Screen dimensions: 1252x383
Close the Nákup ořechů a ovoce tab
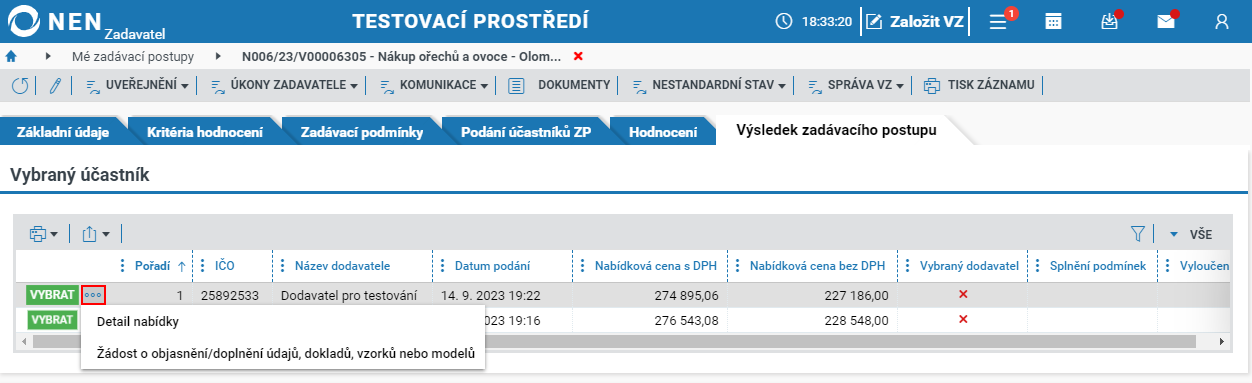(x=578, y=56)
